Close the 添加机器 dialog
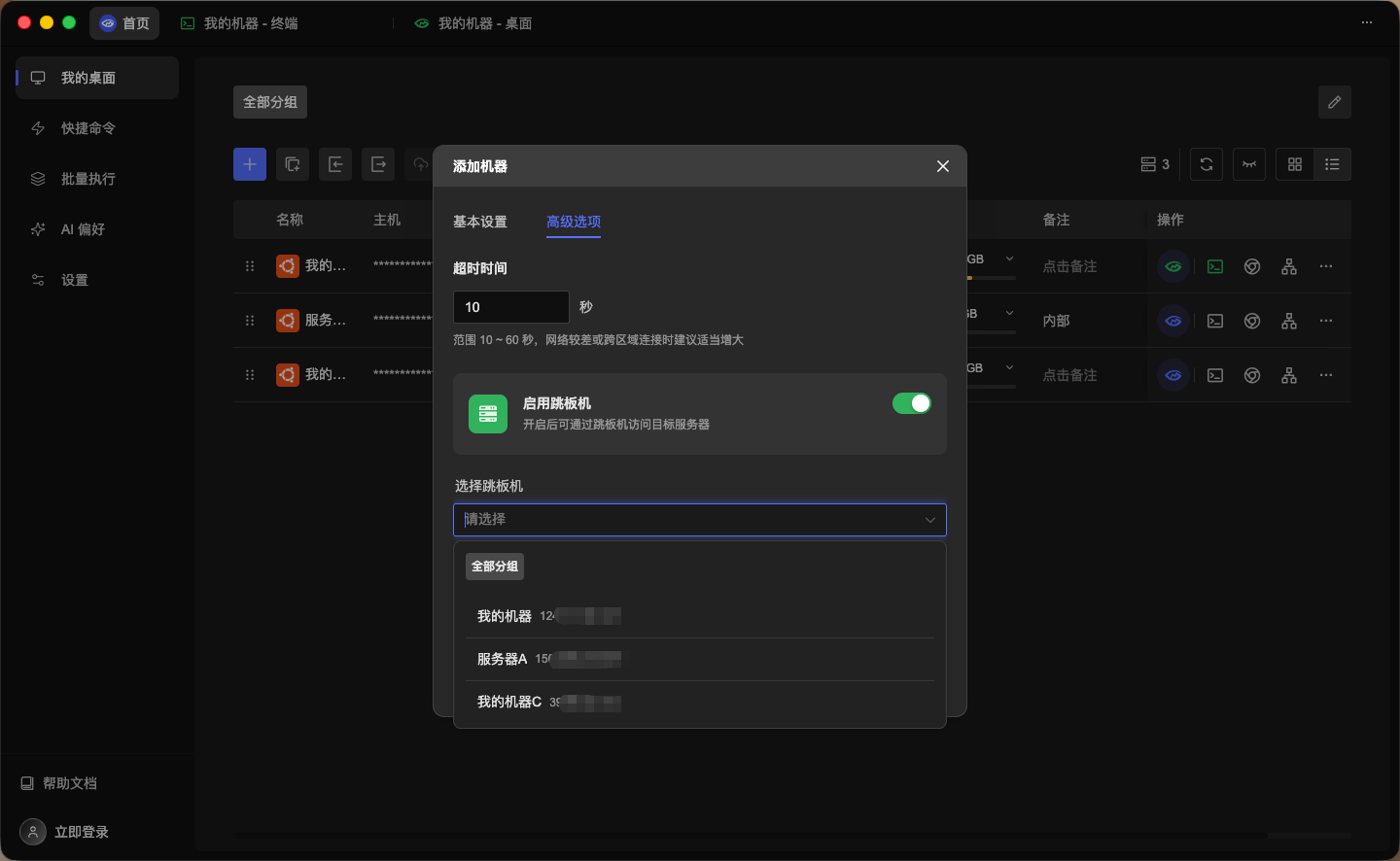1400x861 pixels. pyautogui.click(x=943, y=166)
